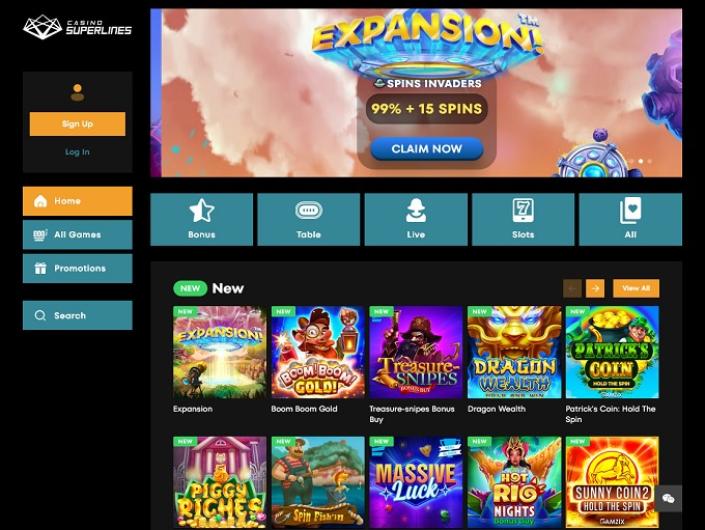Click the Casino Superlines logo
This screenshot has width=705, height=530.
coord(77,27)
